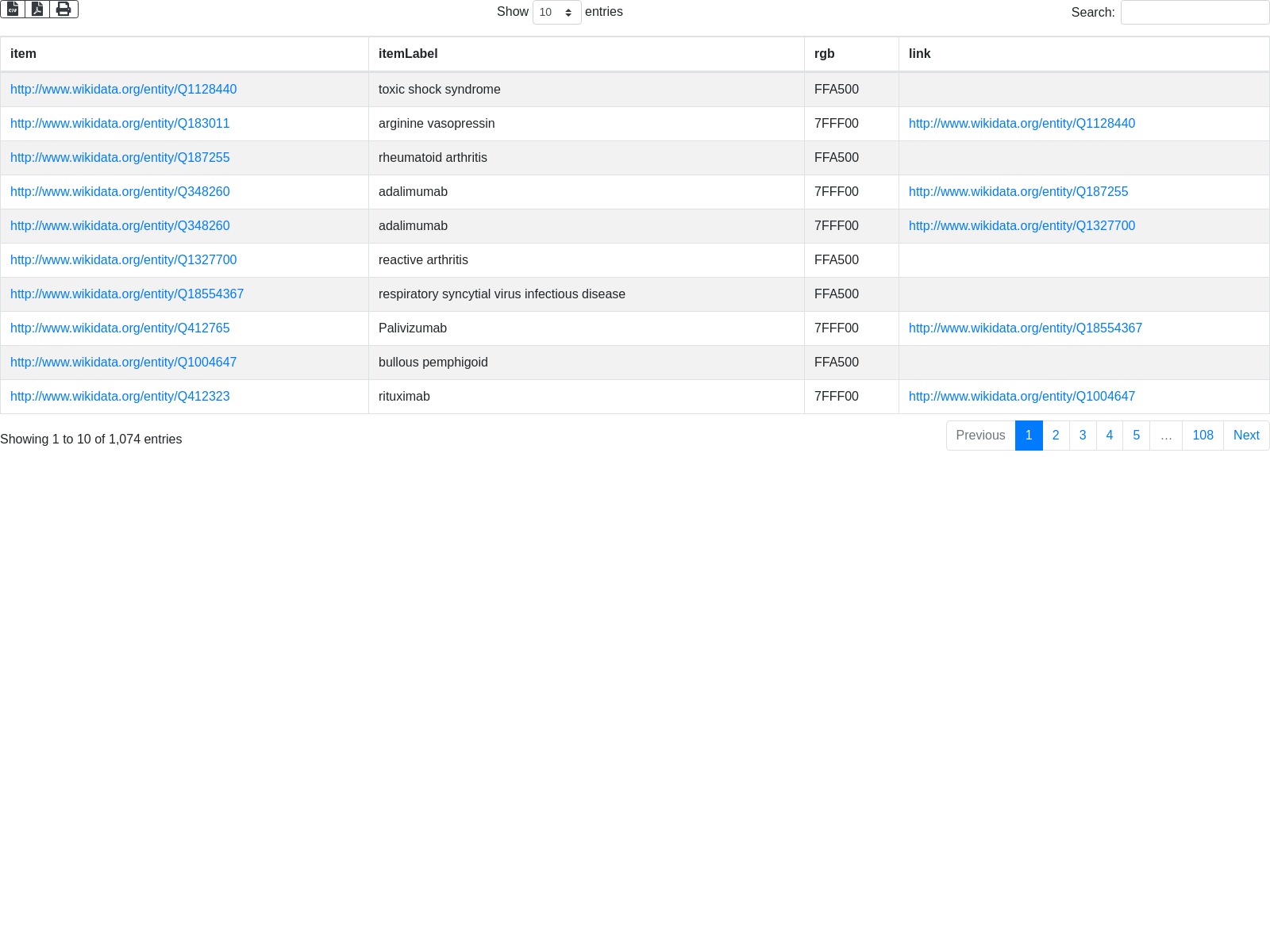Open the Q18554367 respiratory syncytial virus item link

click(127, 294)
